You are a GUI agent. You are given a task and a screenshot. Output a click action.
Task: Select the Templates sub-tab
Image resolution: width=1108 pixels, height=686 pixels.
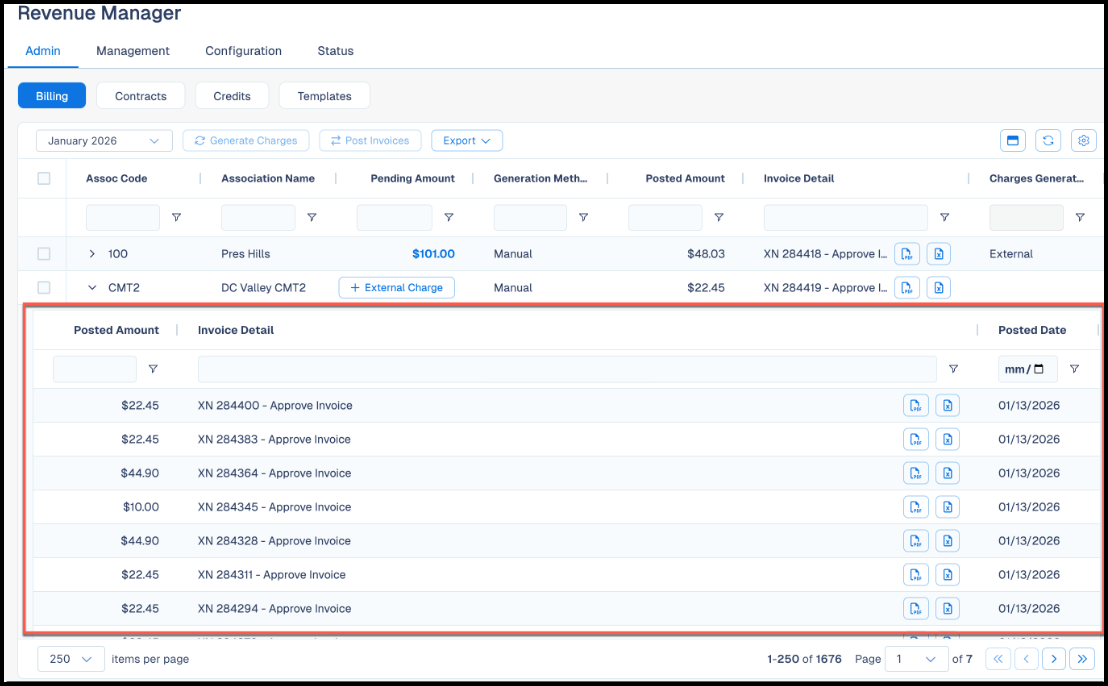point(324,96)
